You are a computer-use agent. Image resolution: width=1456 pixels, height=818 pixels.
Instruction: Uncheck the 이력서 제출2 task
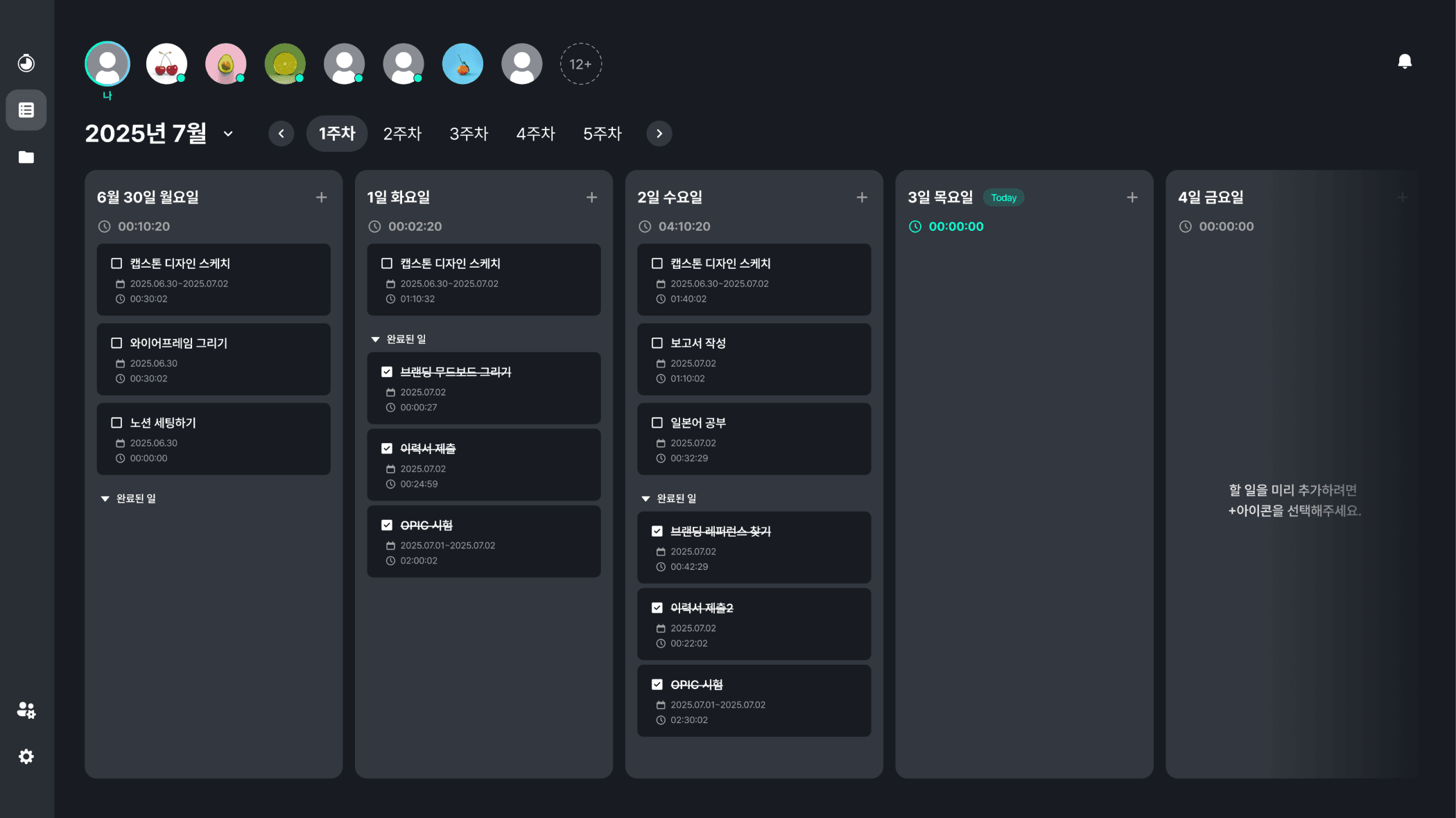[x=657, y=608]
